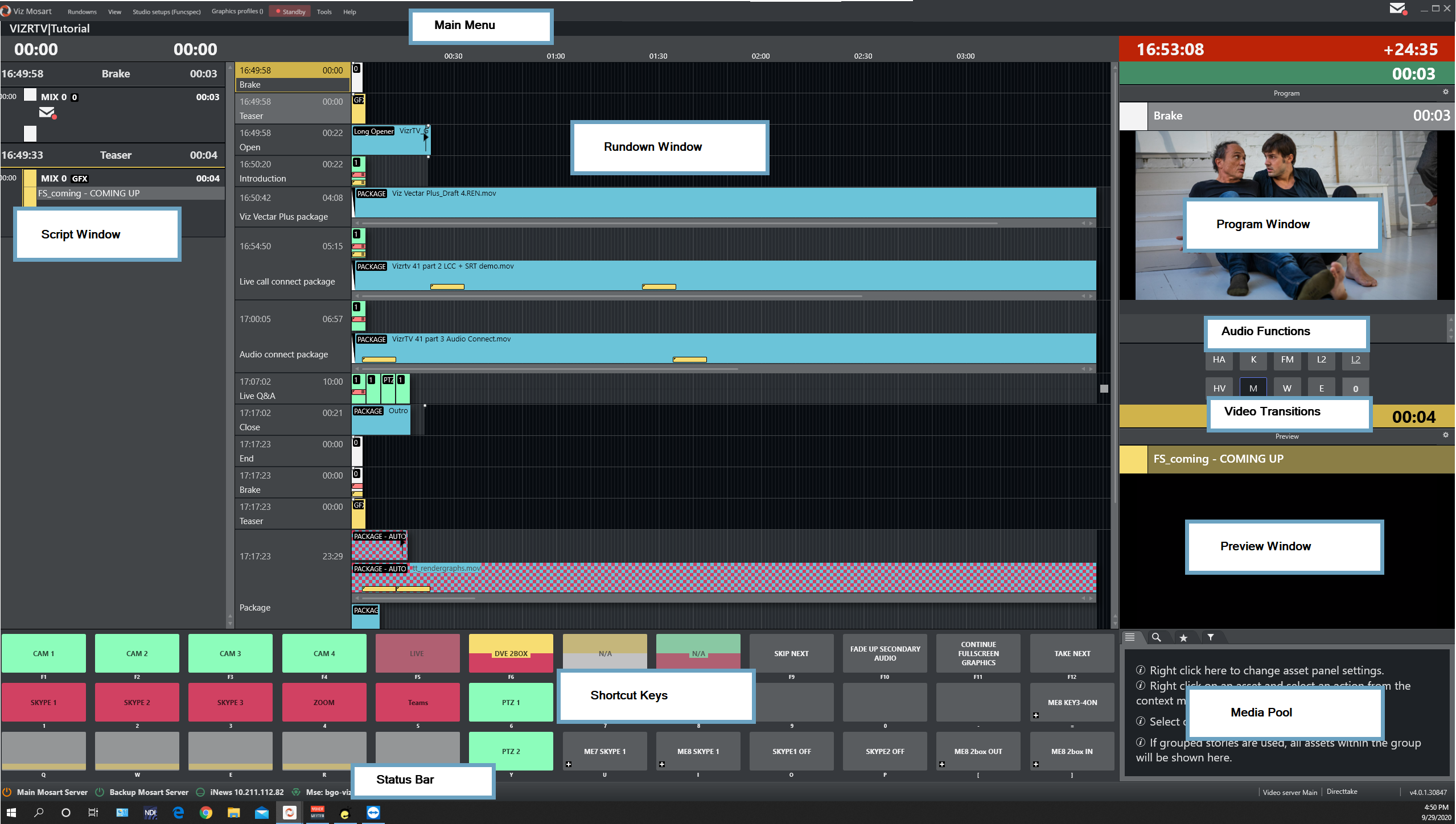Select the W wipe transition button
This screenshot has height=824, width=1456.
[x=1288, y=388]
